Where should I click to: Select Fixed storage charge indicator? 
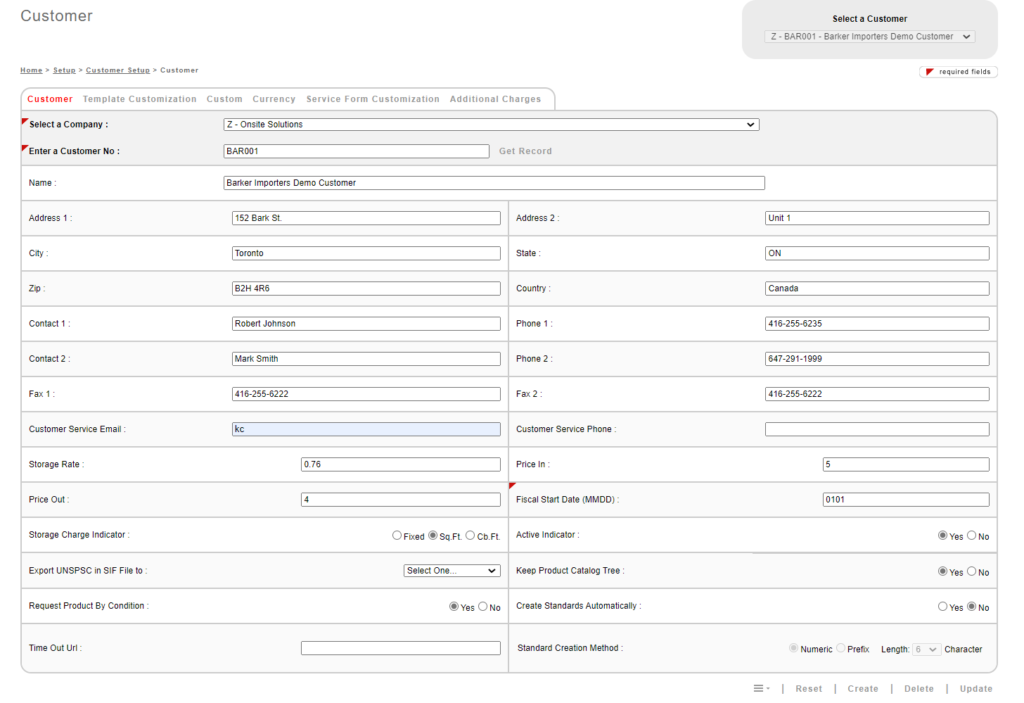396,535
